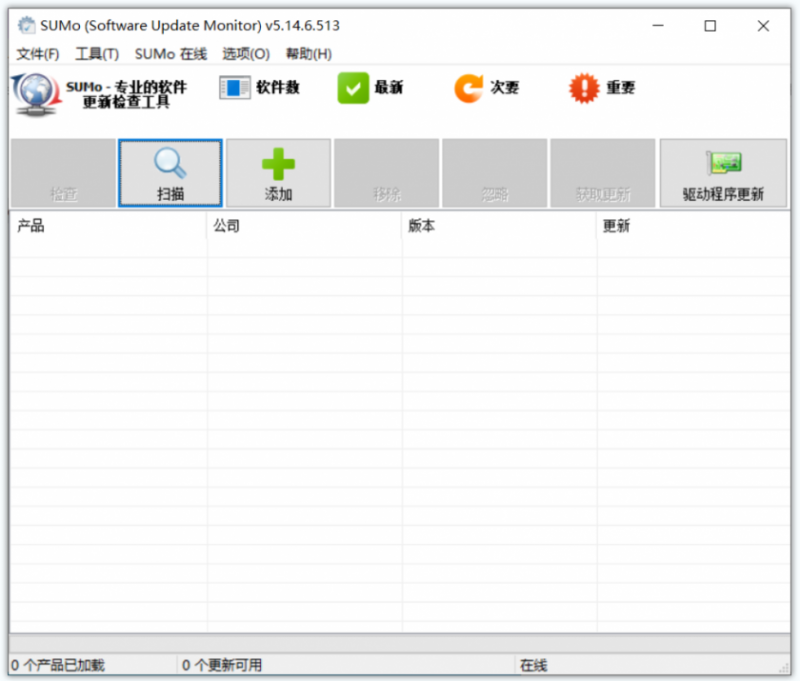800x681 pixels.
Task: Click the '0 个更新可用' status text
Action: pyautogui.click(x=222, y=665)
